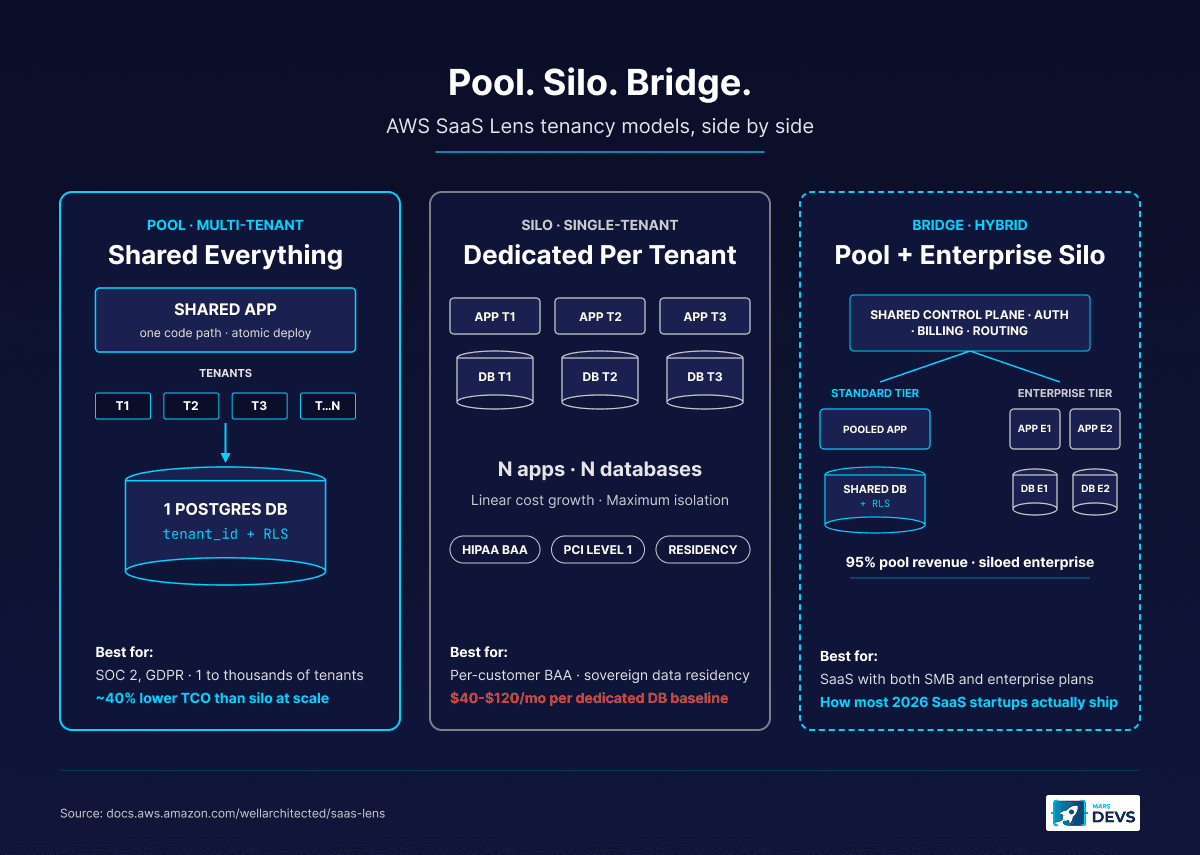This screenshot has width=1200, height=855.
Task: Click 95% pool revenue · siloed enterprise
Action: 970,562
